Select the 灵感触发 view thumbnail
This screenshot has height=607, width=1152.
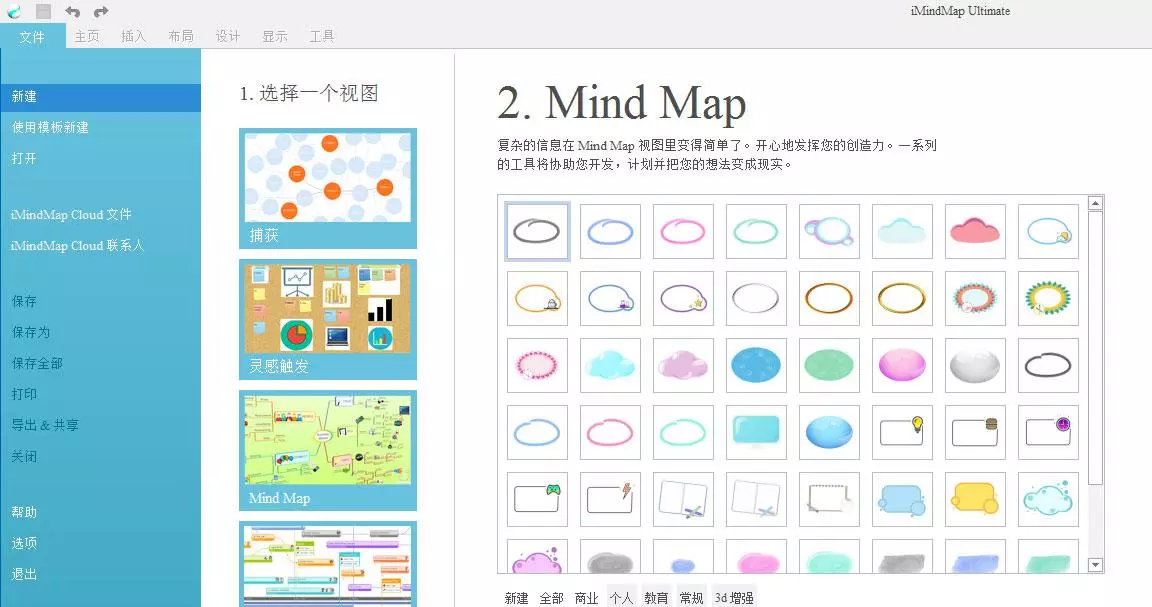tap(328, 319)
